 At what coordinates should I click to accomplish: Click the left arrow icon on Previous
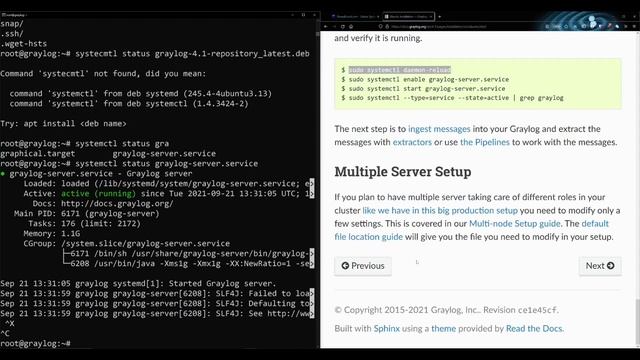point(345,266)
